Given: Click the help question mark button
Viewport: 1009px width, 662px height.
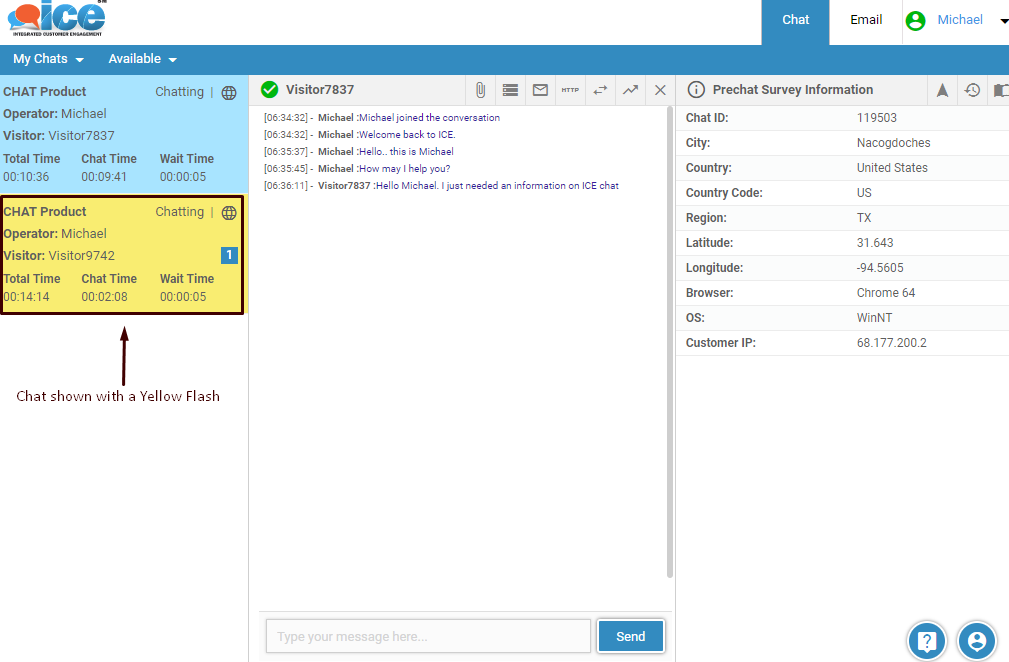Looking at the screenshot, I should coord(927,641).
